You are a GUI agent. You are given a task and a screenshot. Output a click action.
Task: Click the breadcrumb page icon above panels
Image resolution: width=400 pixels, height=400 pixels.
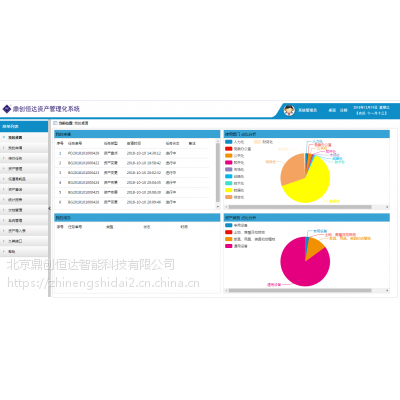55,123
